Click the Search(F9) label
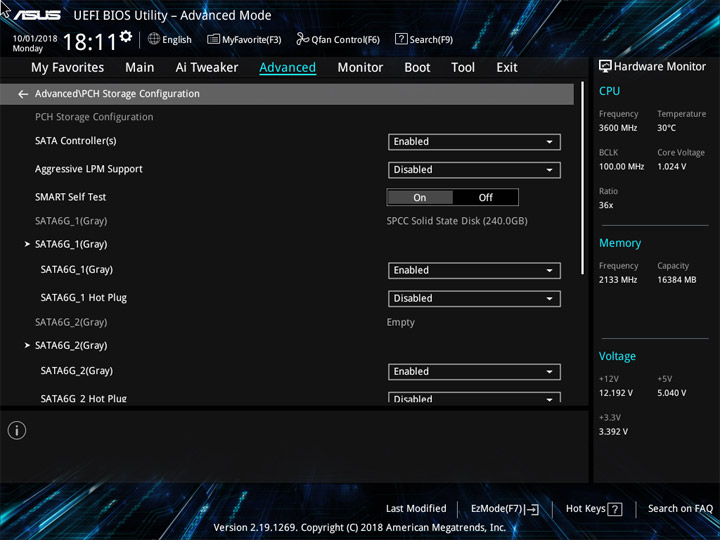The width and height of the screenshot is (720, 540). [431, 40]
